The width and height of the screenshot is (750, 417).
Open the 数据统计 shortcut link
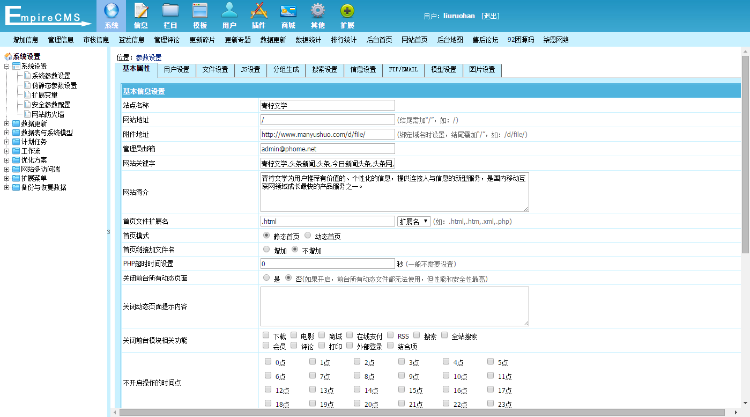[308, 40]
